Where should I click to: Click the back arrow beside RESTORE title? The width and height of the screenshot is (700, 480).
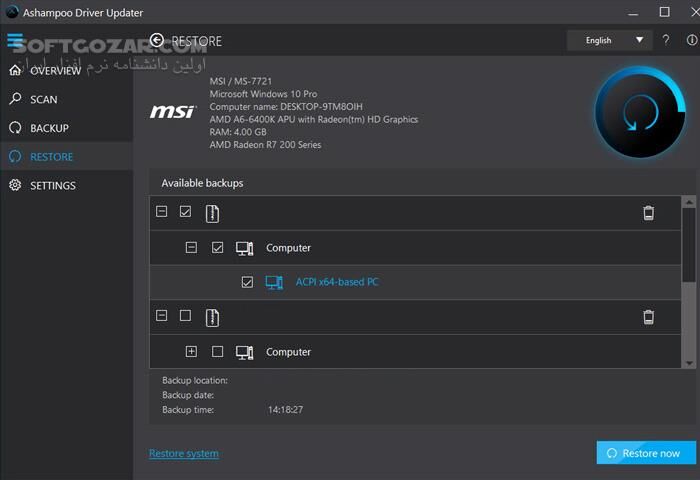click(157, 41)
